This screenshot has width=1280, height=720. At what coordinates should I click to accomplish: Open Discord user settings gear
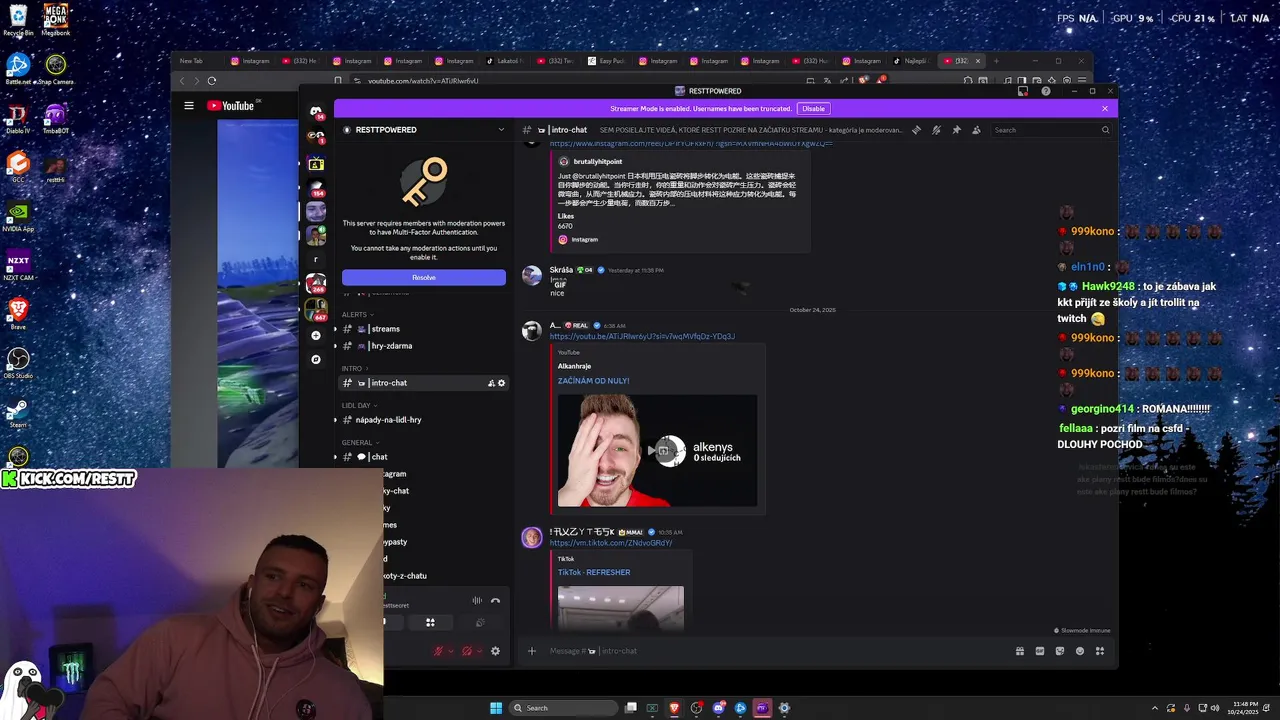tap(495, 651)
